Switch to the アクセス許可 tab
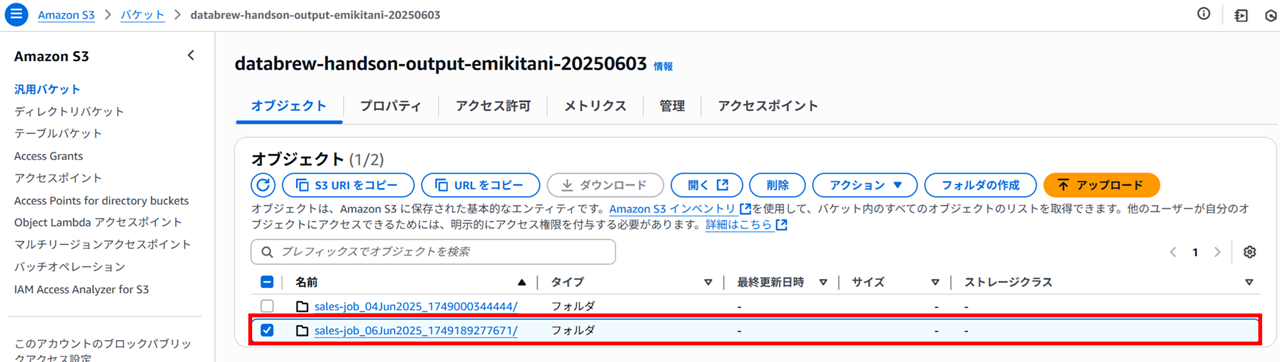This screenshot has height=362, width=1280. pyautogui.click(x=493, y=106)
